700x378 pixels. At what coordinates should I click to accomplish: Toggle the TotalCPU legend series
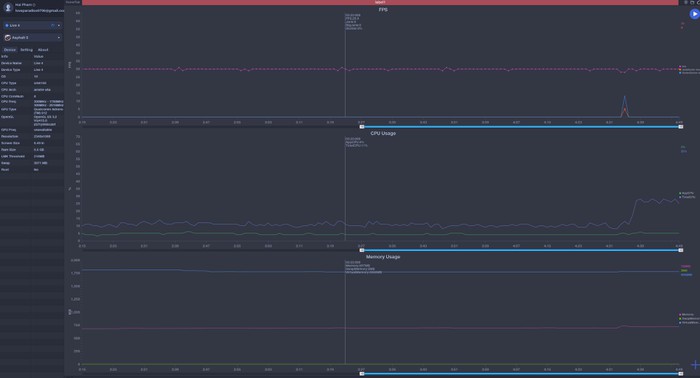click(688, 197)
